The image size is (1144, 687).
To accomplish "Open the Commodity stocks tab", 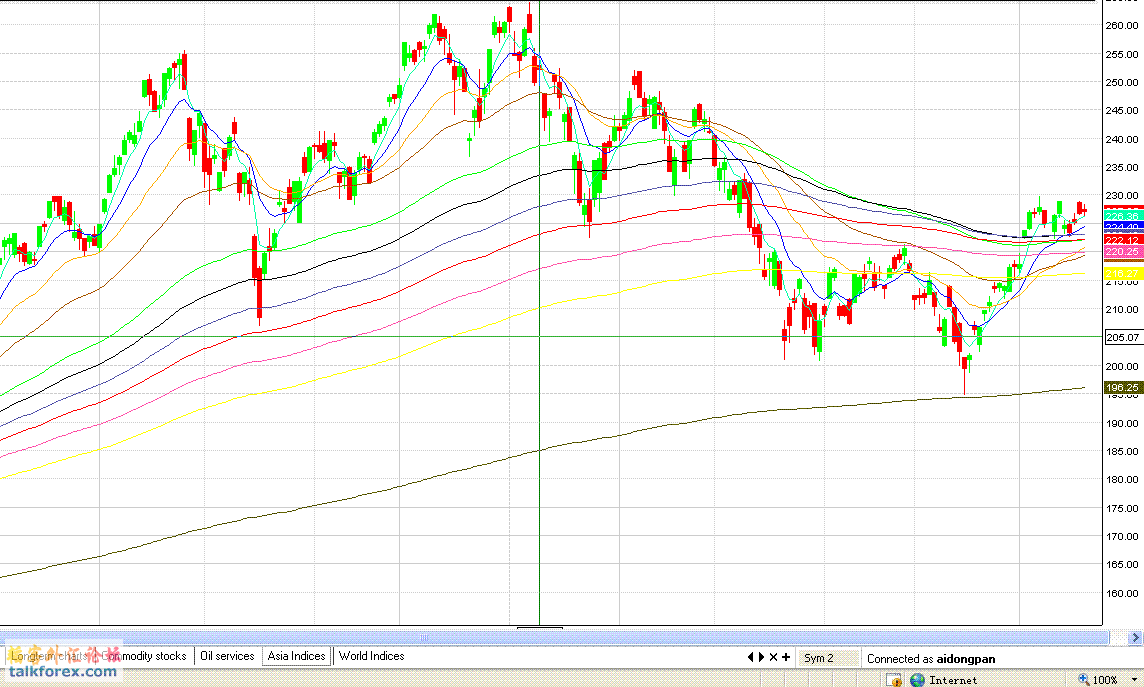I will tap(150, 656).
